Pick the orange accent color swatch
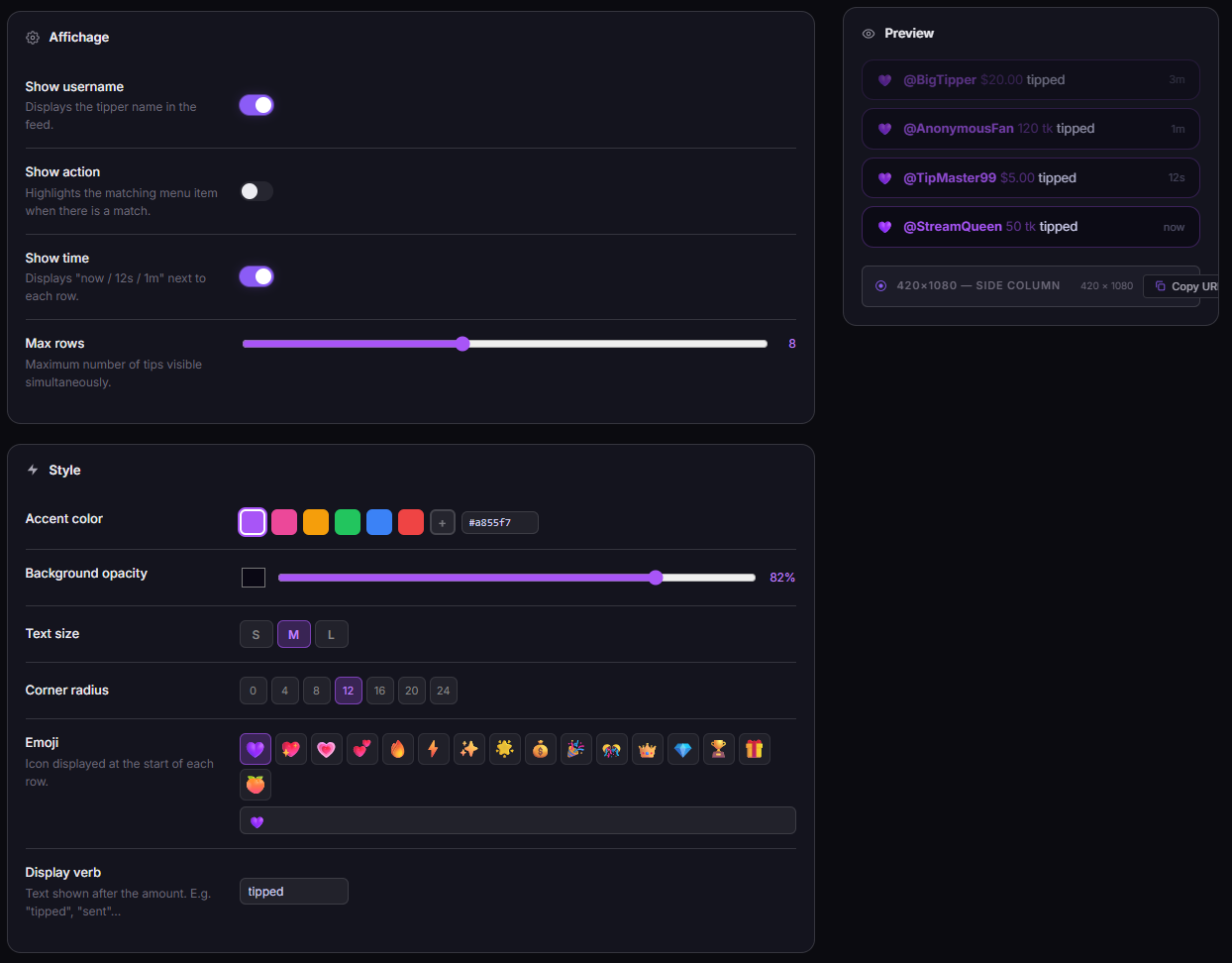The height and width of the screenshot is (963, 1232). [316, 522]
